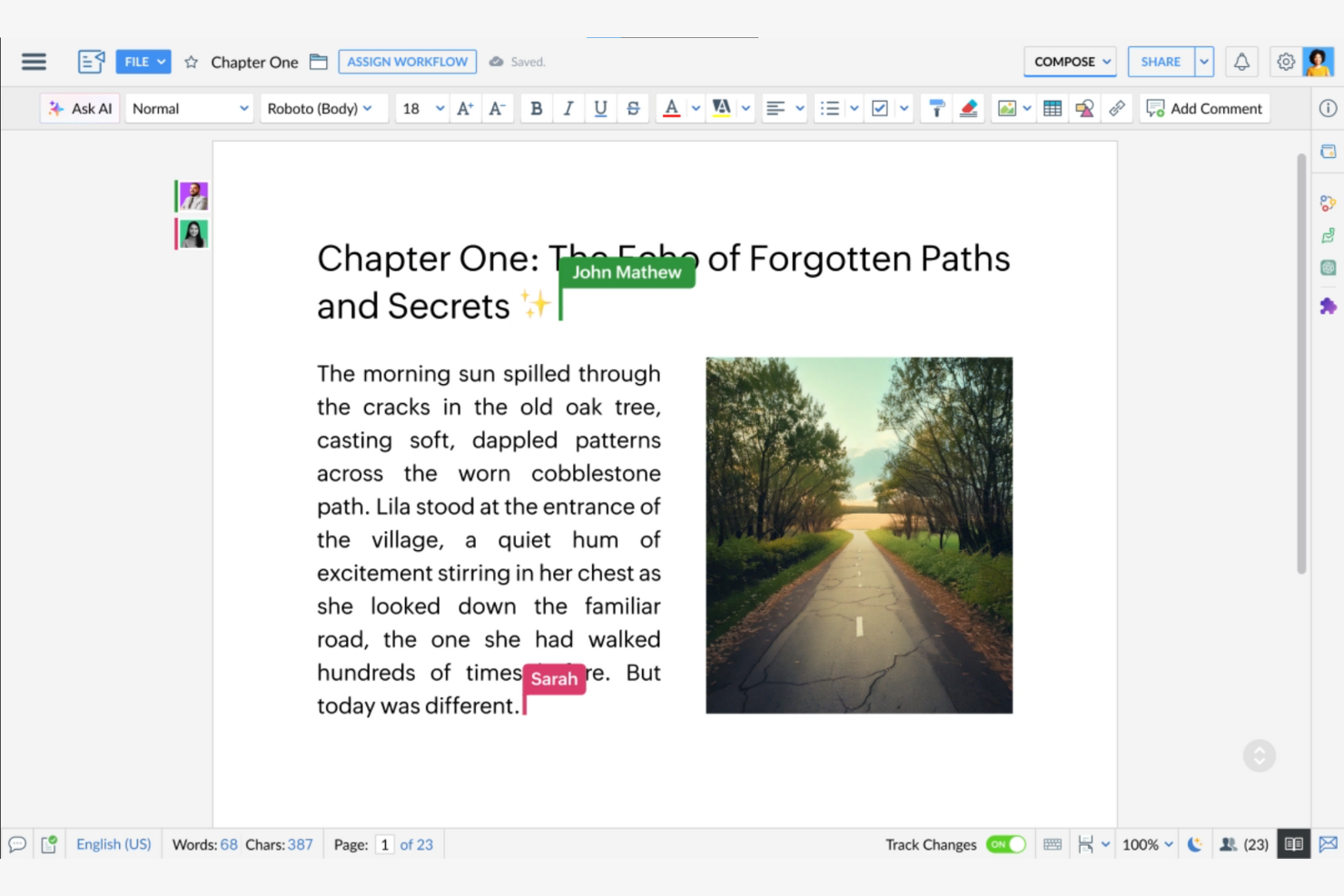The image size is (1344, 896).
Task: Insert a table using the table icon
Action: 1052,108
